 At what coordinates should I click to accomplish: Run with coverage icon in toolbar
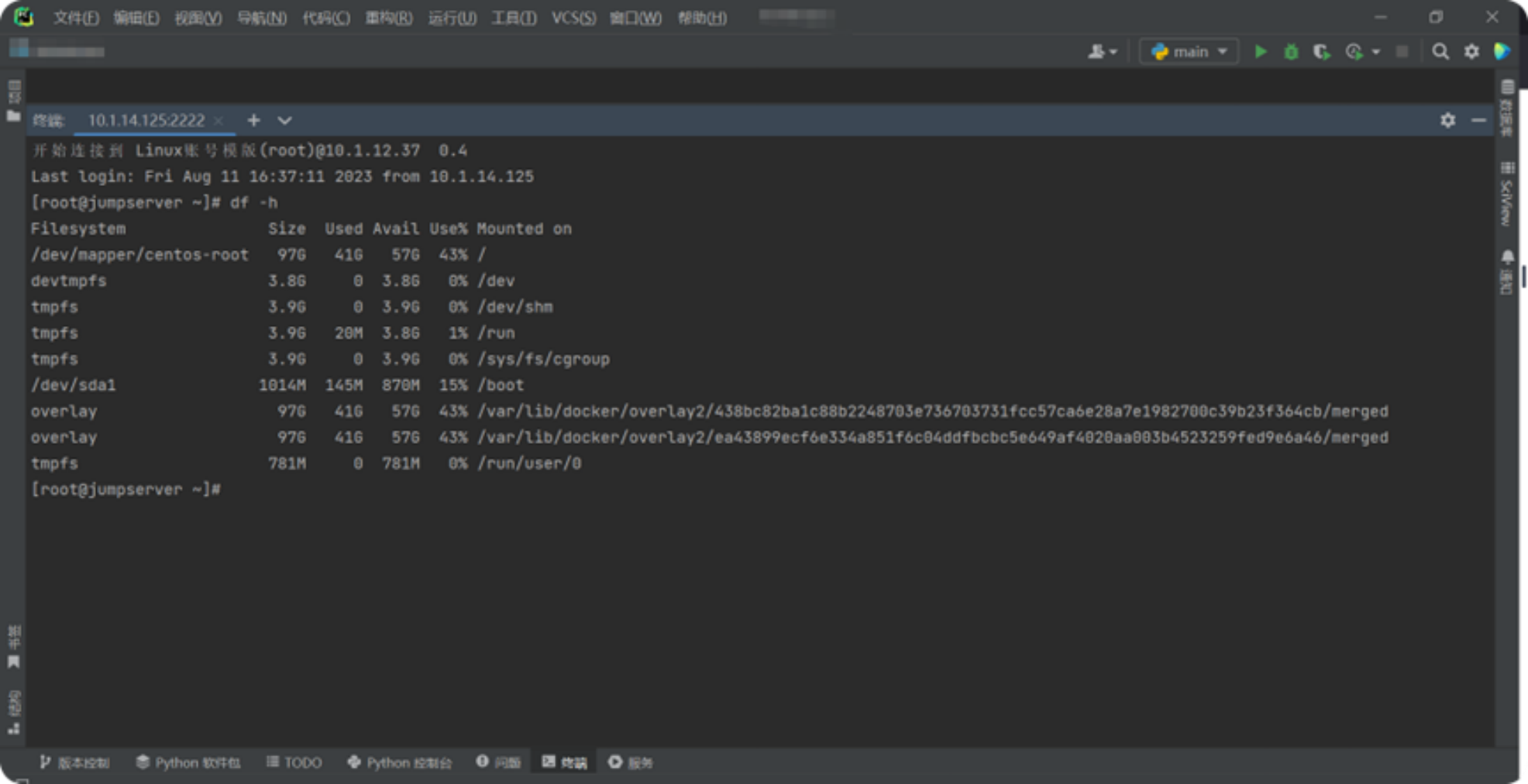tap(1322, 52)
